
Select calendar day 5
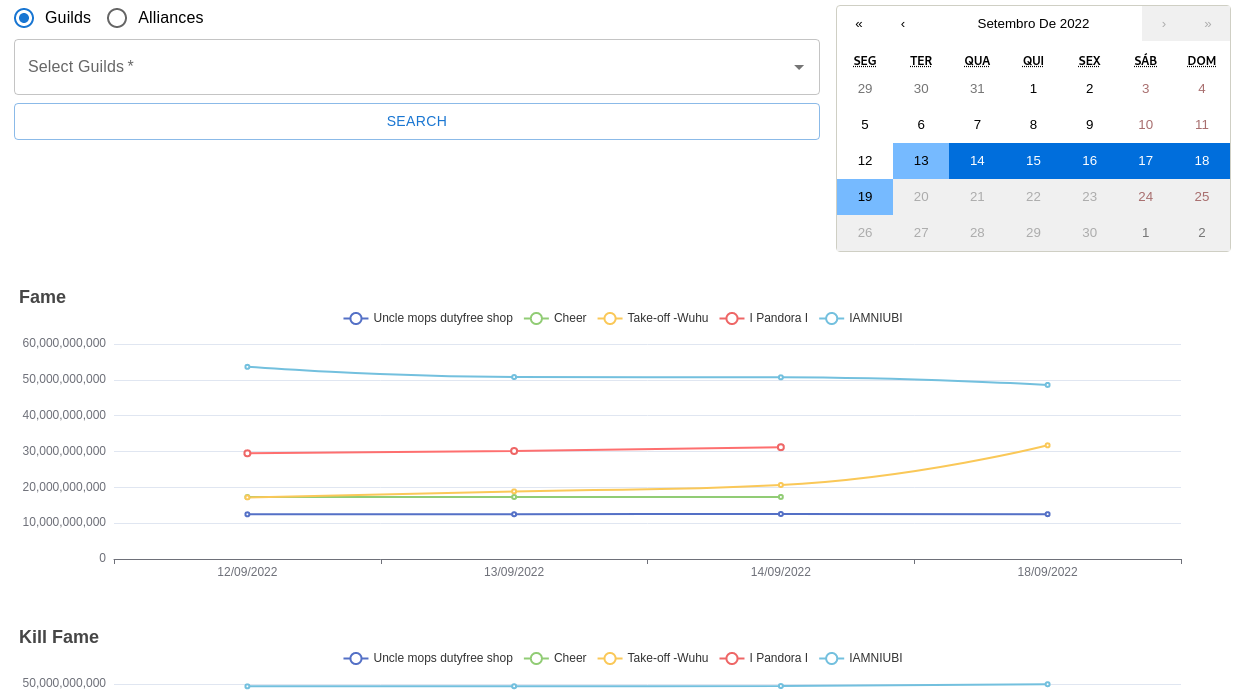[x=865, y=125]
